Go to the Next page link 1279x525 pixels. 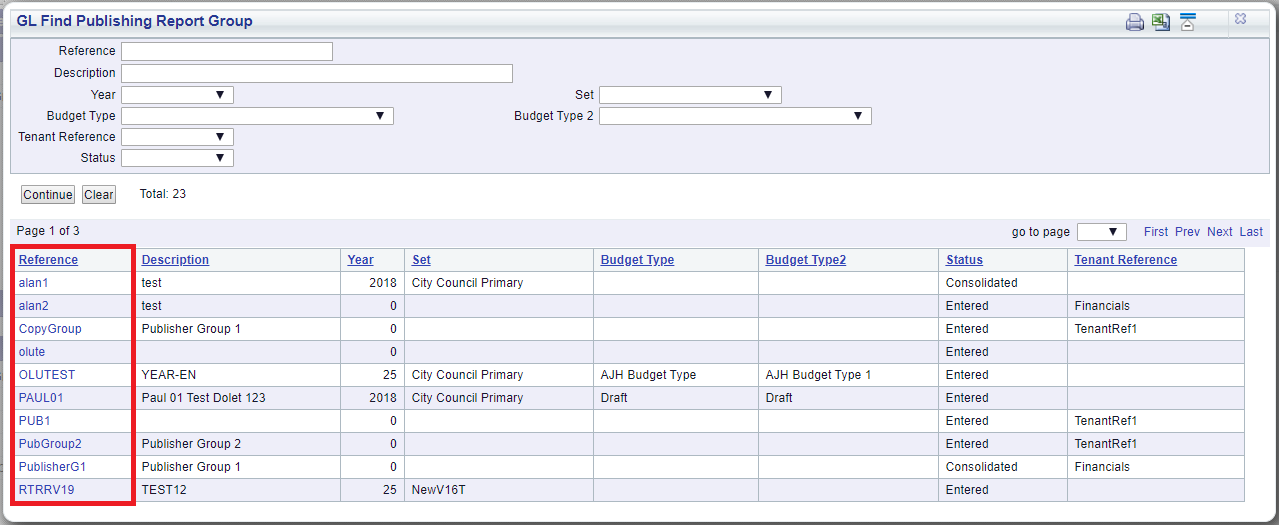click(x=1219, y=232)
